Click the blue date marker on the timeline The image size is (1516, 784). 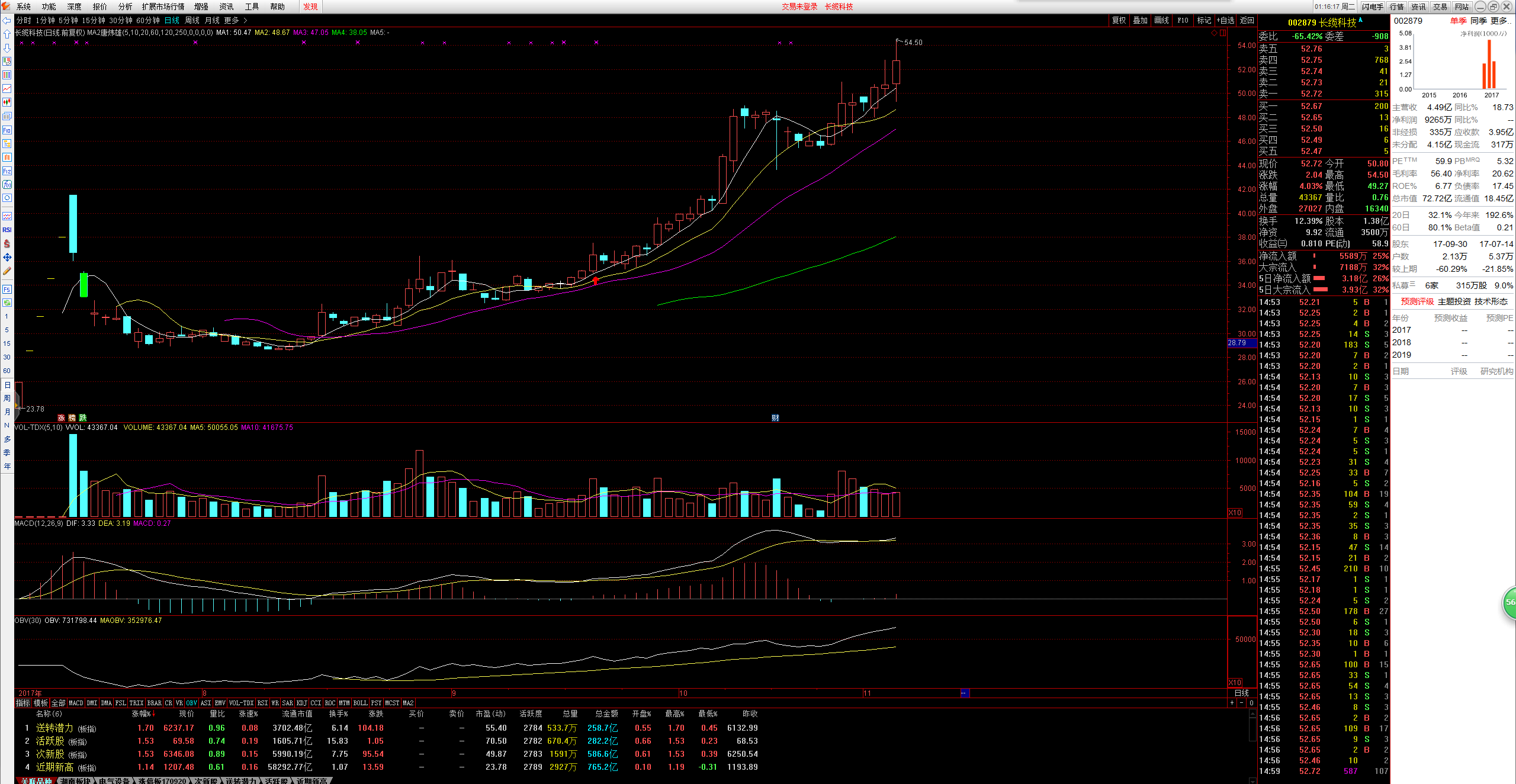(964, 693)
